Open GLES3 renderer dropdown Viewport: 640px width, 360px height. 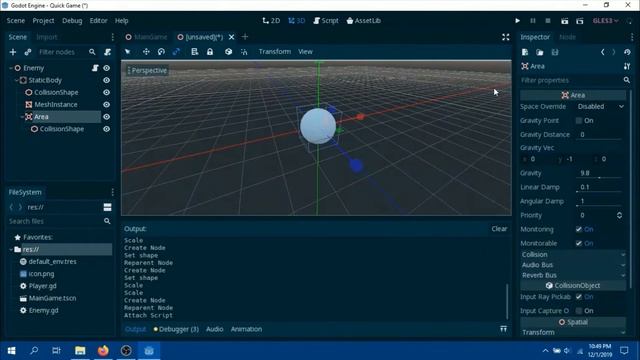(x=605, y=21)
